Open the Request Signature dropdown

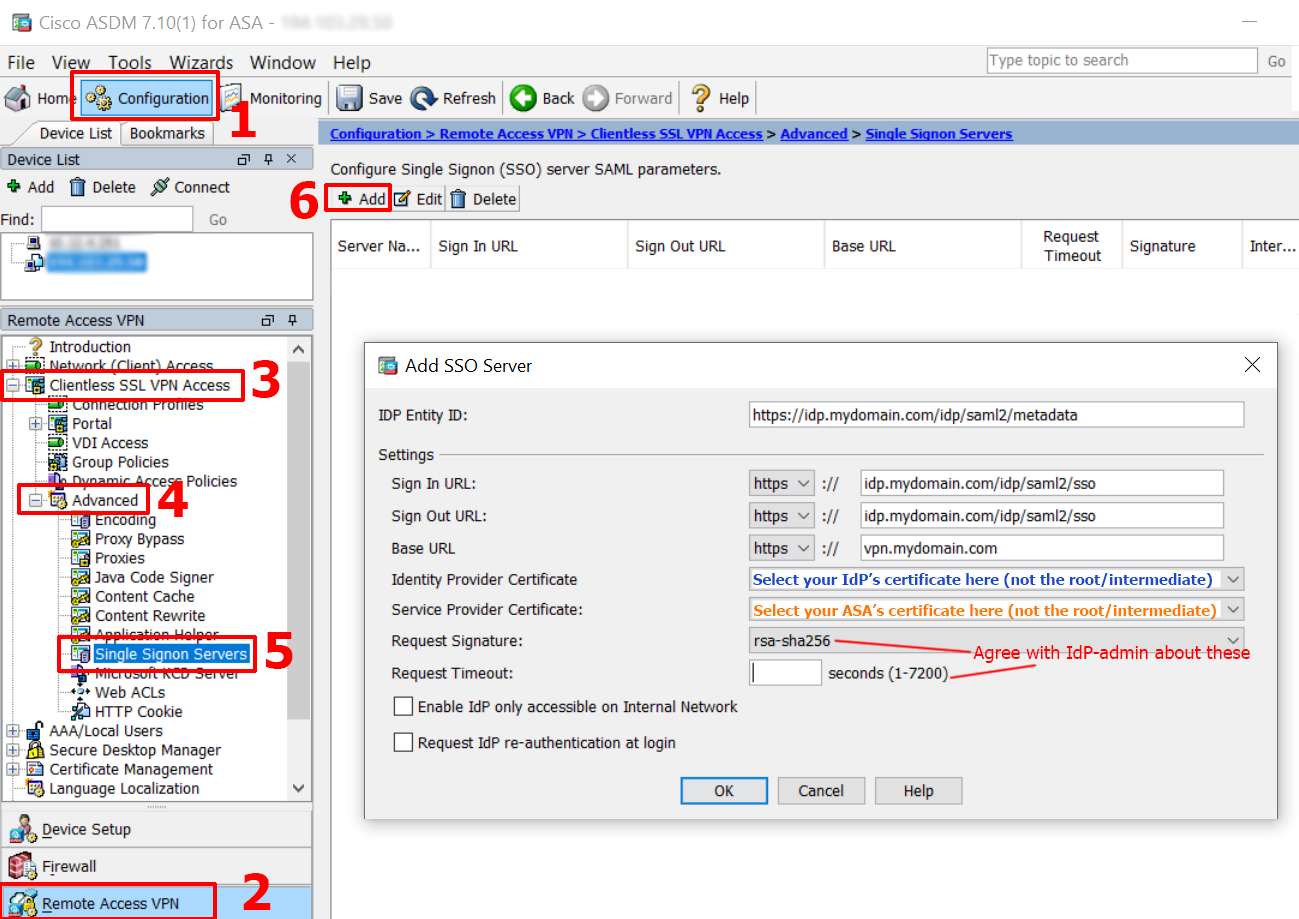pyautogui.click(x=1233, y=640)
